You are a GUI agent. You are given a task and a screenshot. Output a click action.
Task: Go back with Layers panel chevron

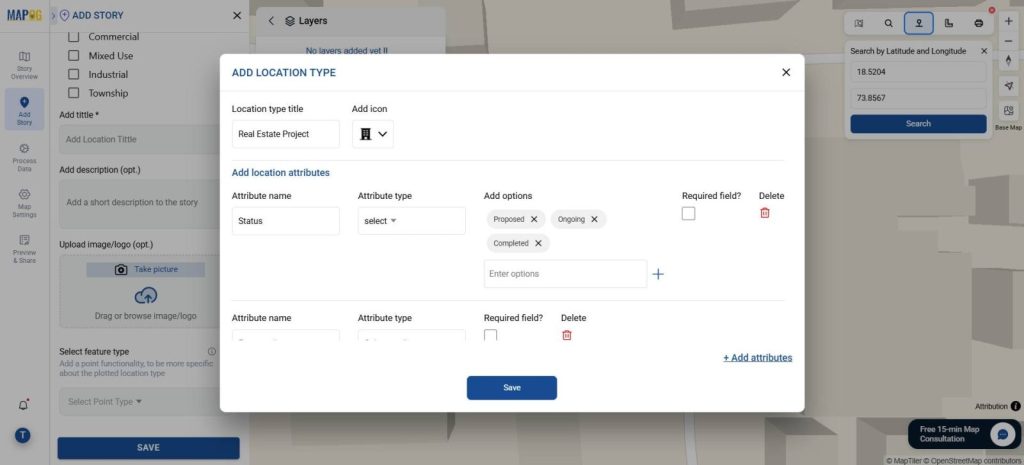pyautogui.click(x=271, y=21)
